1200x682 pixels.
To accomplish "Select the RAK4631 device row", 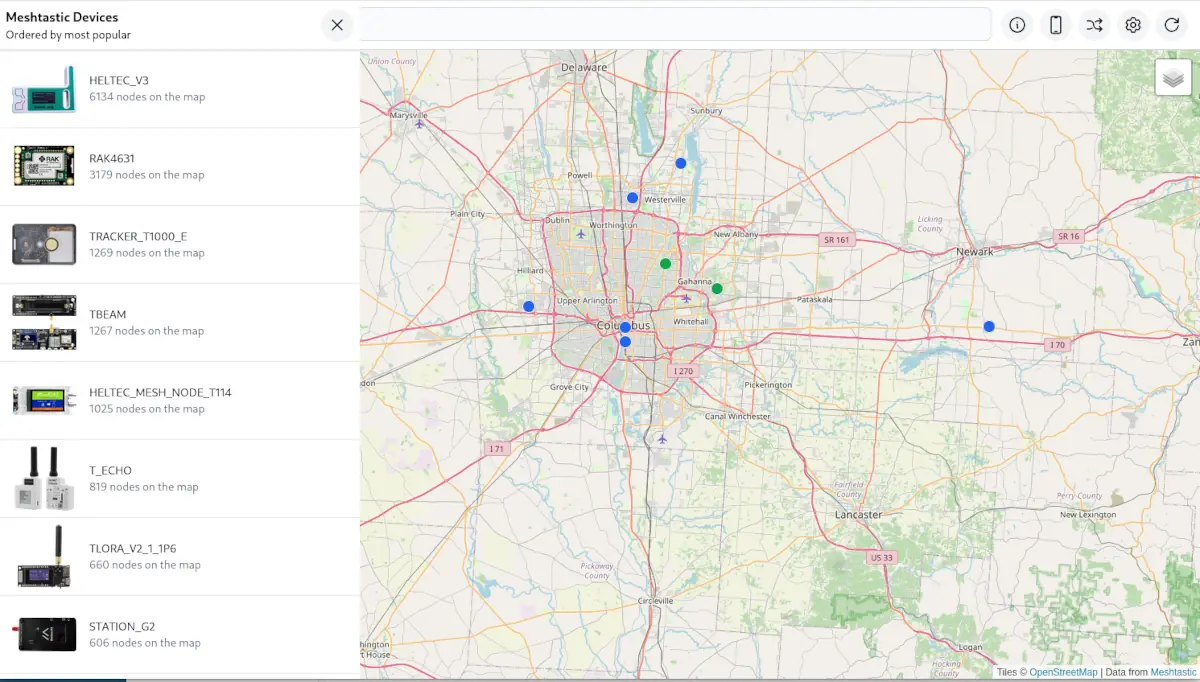I will pyautogui.click(x=180, y=166).
